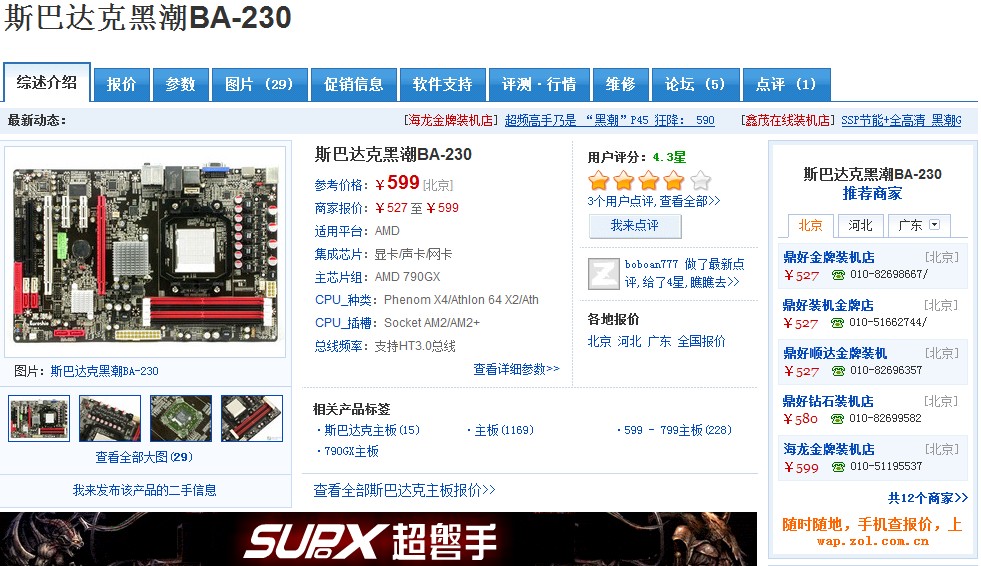Screen dimensions: 981x566
Task: Click phone icon beside 010-82699582
Action: coord(838,418)
